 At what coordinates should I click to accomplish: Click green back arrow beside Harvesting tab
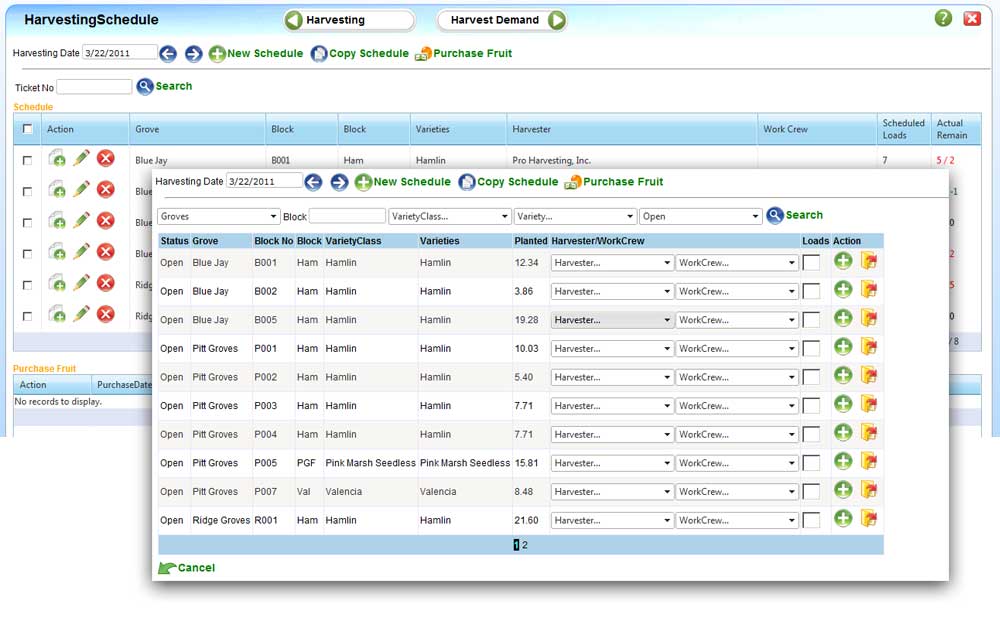tap(293, 20)
